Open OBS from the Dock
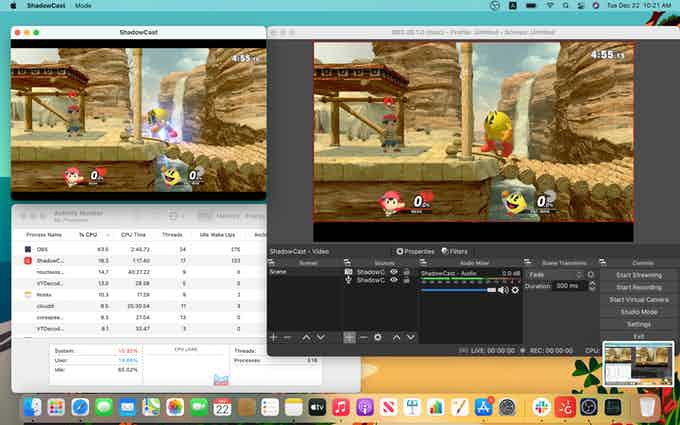680x425 pixels. point(589,407)
